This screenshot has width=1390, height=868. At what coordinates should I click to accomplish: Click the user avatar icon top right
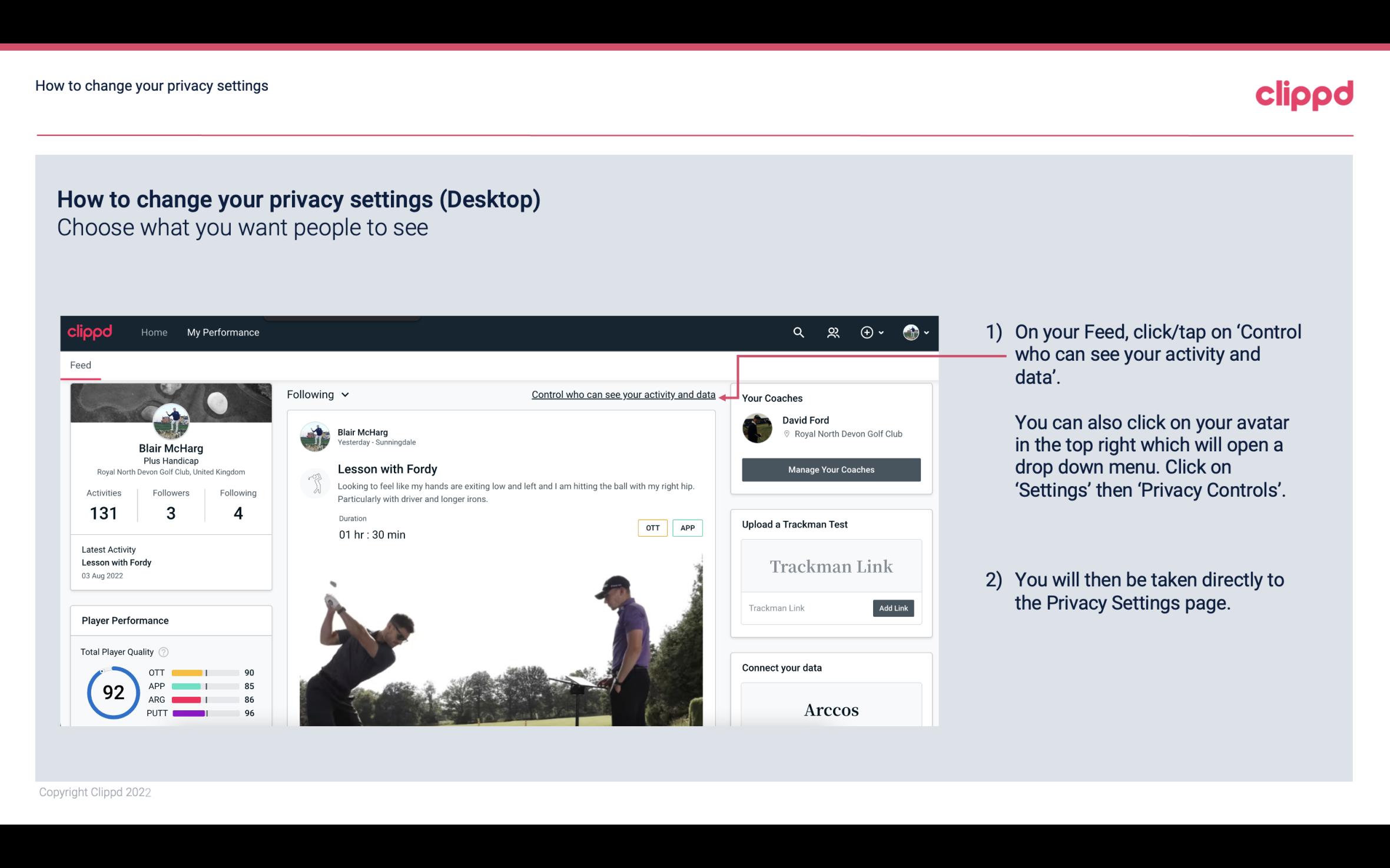pyautogui.click(x=911, y=332)
